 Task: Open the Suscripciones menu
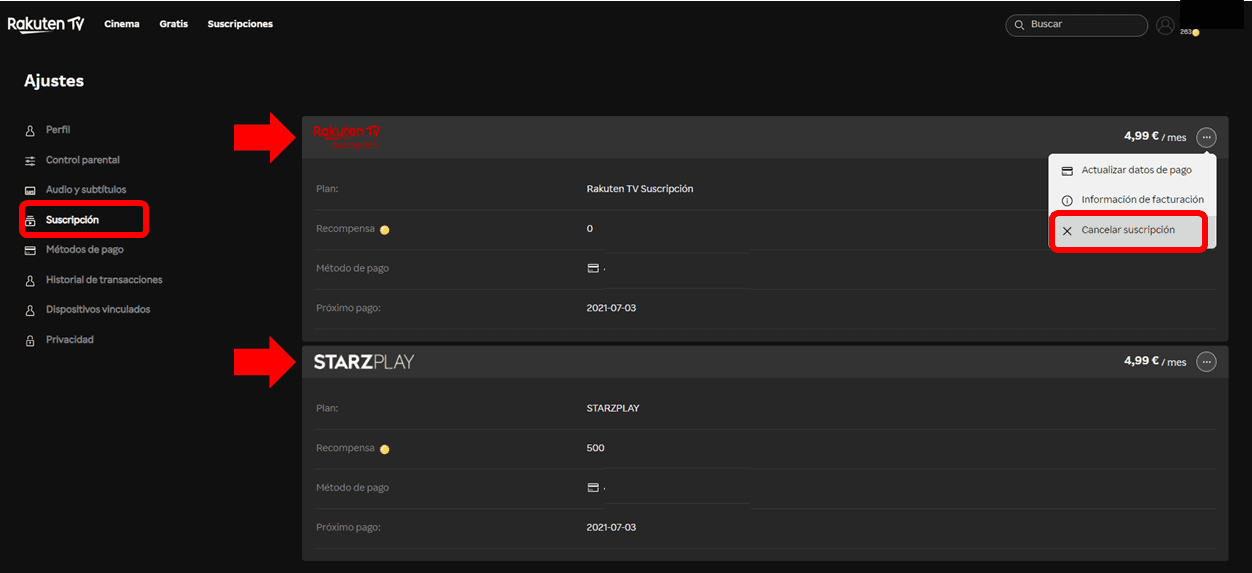[x=240, y=24]
